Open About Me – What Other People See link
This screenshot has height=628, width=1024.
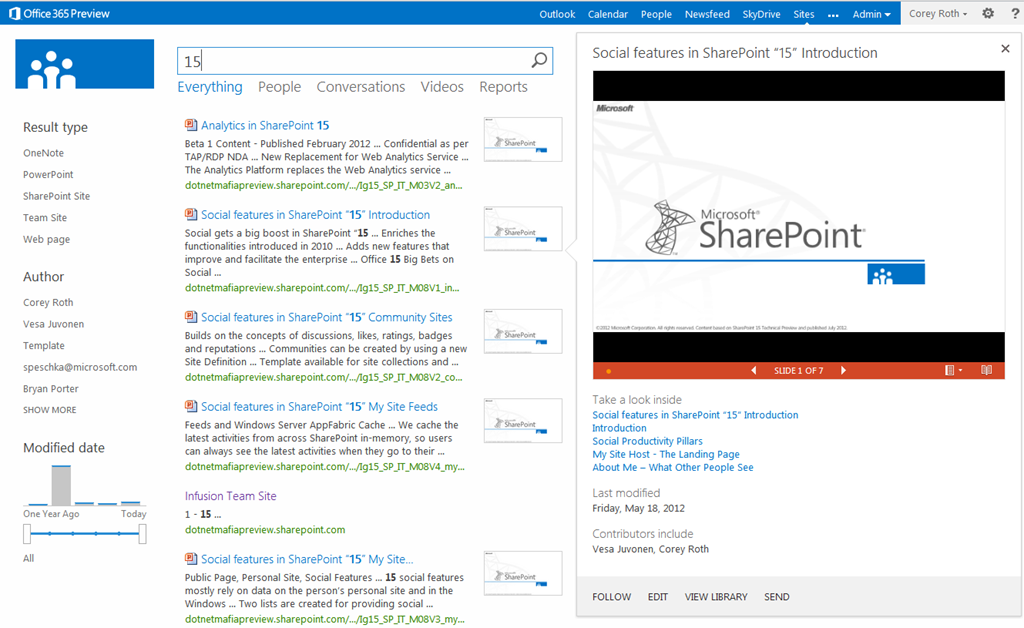pos(673,467)
